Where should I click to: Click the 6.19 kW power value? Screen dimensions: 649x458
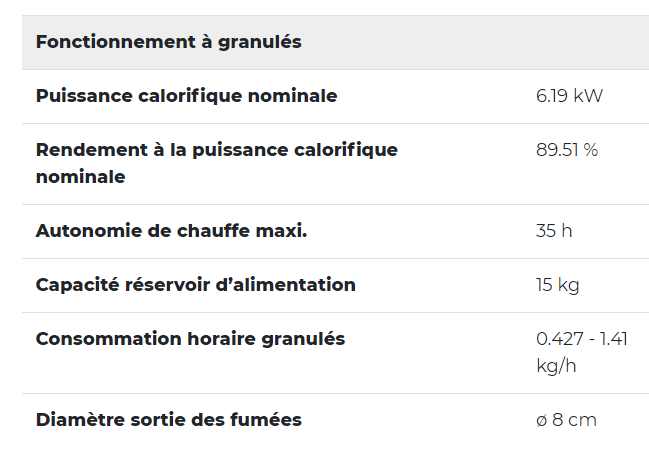pos(569,96)
